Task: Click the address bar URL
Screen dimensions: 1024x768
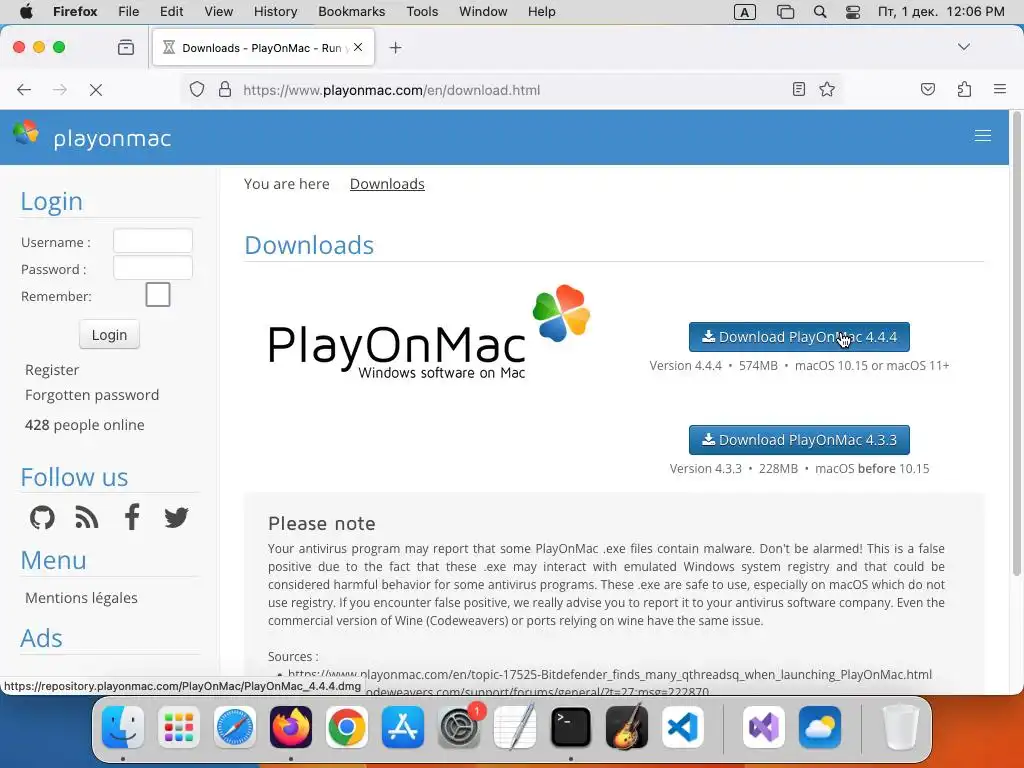Action: [392, 90]
